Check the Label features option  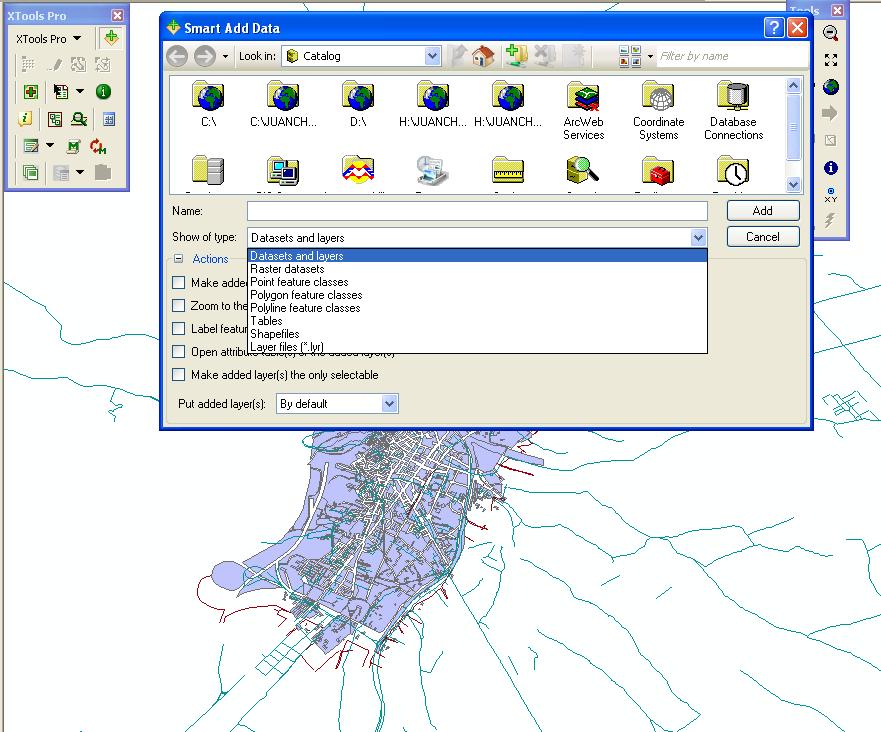click(178, 328)
